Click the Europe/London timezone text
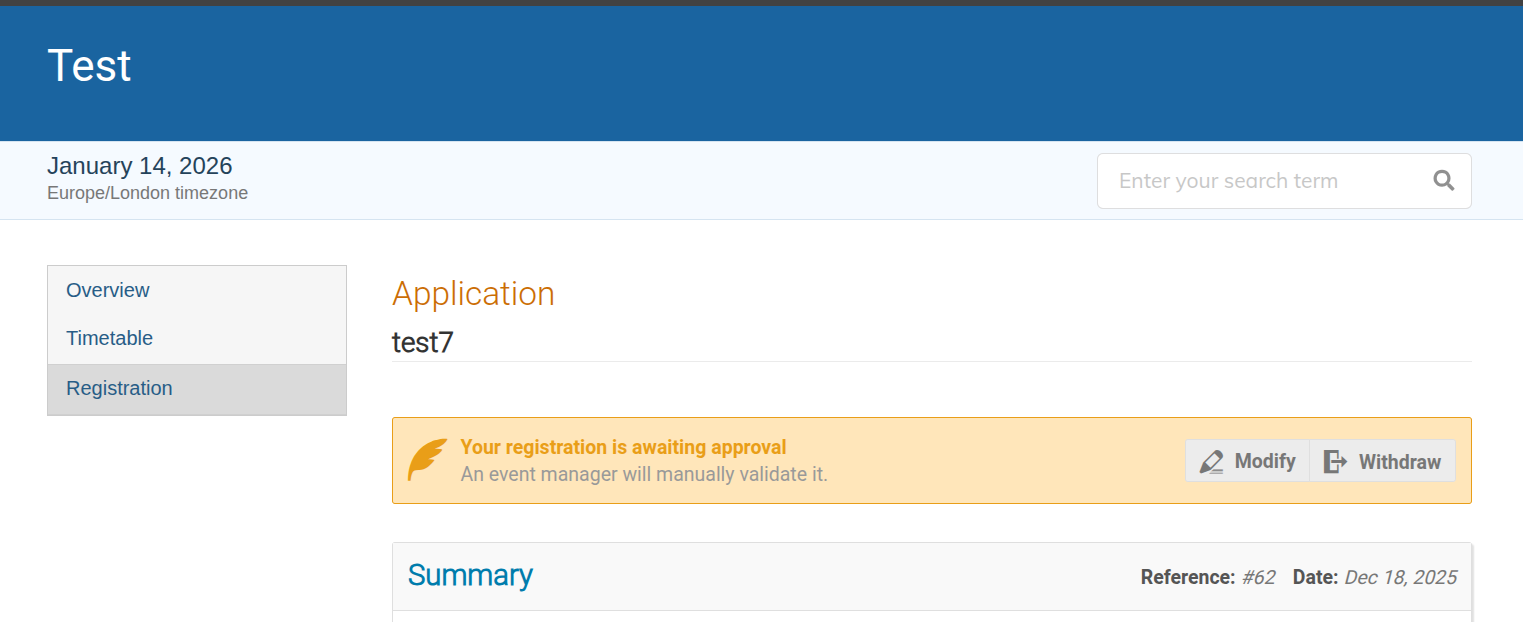This screenshot has width=1523, height=622. click(x=147, y=193)
